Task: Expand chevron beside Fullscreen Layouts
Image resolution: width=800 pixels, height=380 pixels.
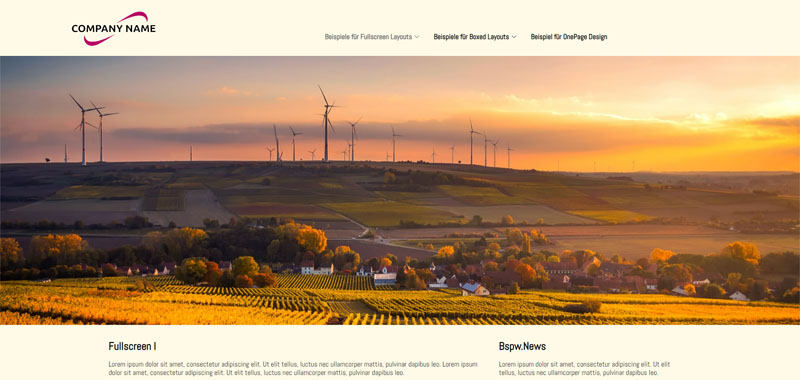Action: [x=417, y=37]
